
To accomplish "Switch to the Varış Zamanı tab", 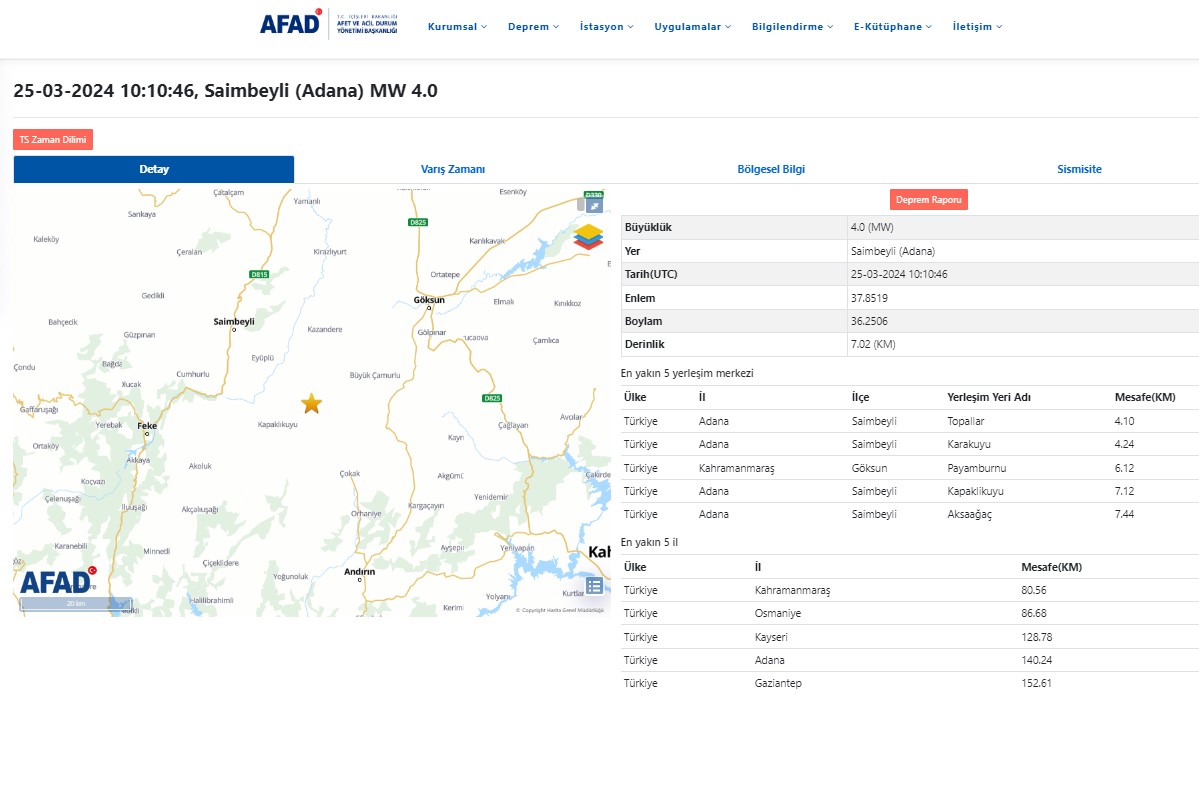I will point(453,170).
